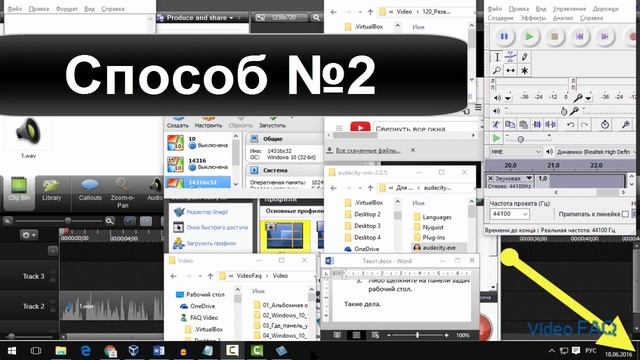Open the Callouts tab in Camtasia
Viewport: 640px width, 360px height.
click(90, 190)
